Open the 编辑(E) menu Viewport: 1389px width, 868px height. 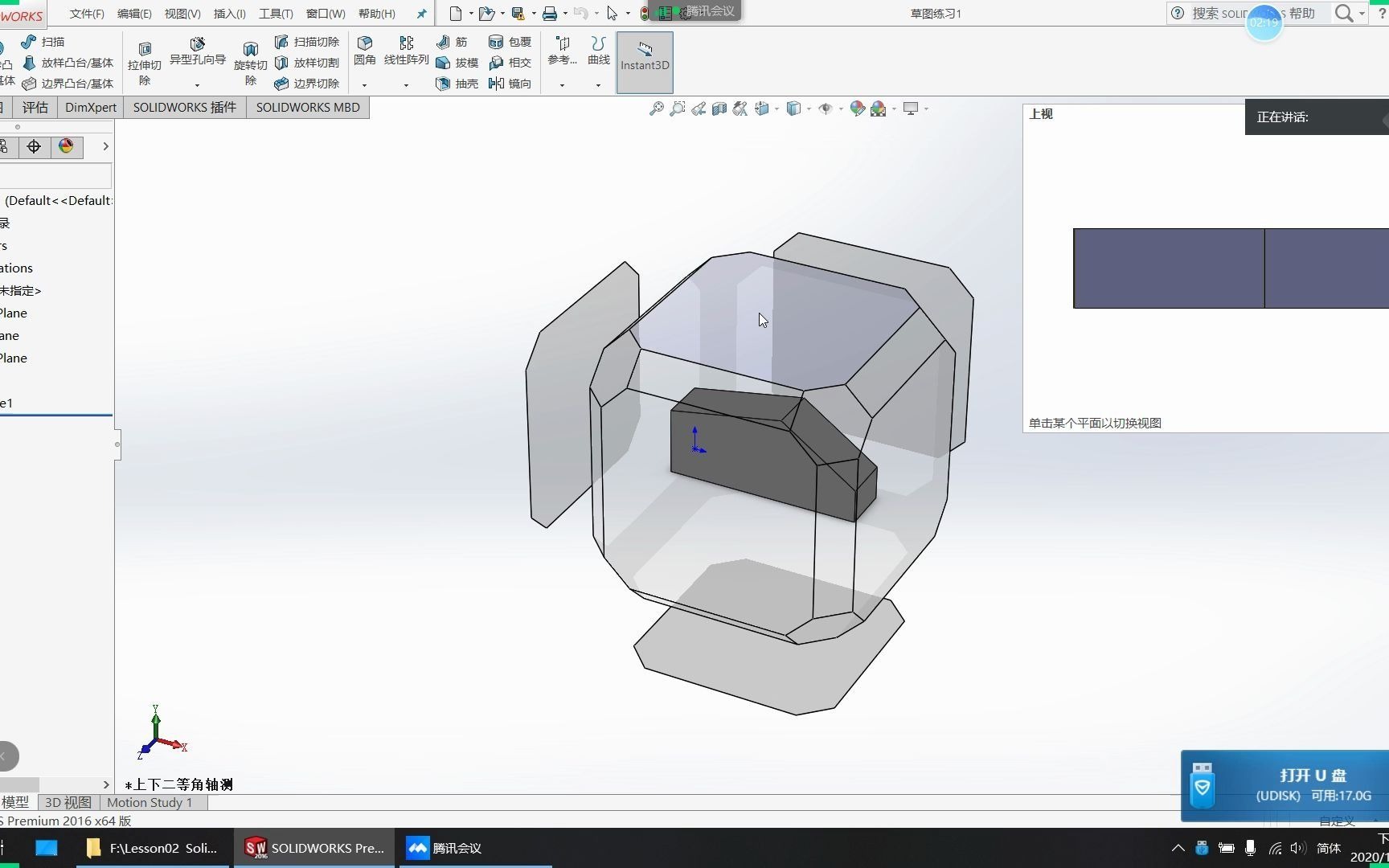tap(134, 14)
